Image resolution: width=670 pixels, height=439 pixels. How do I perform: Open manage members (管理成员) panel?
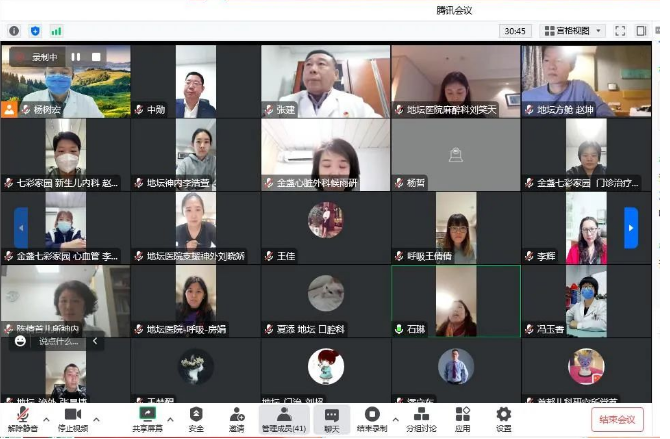tap(283, 418)
